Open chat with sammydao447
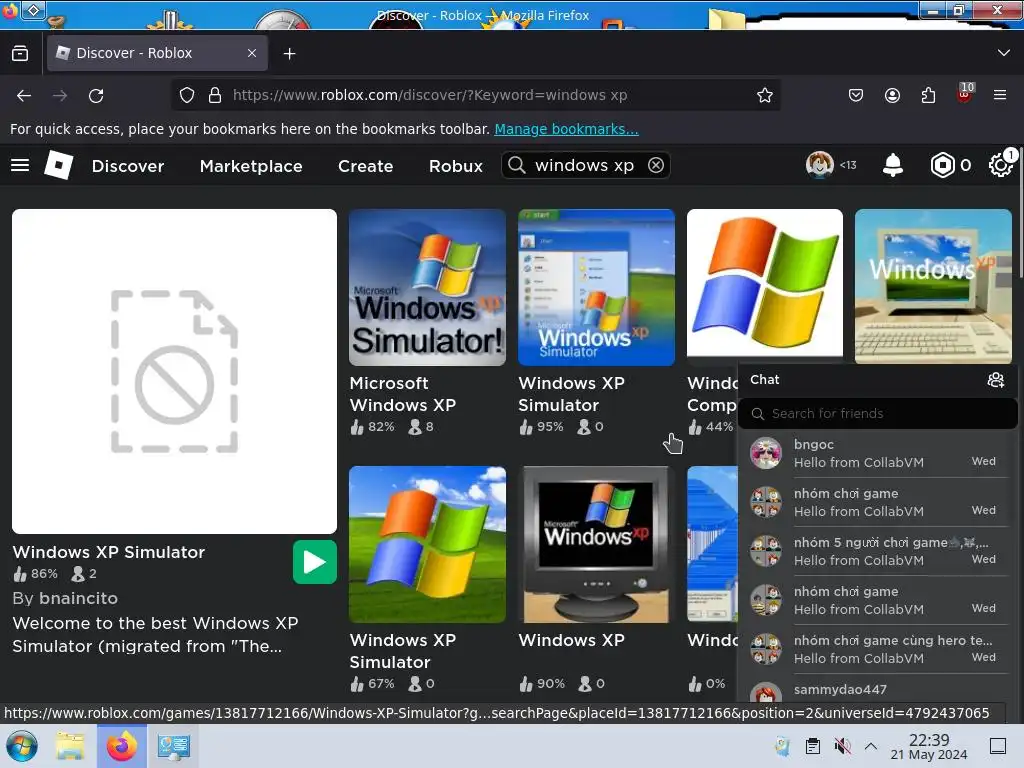 tap(878, 690)
